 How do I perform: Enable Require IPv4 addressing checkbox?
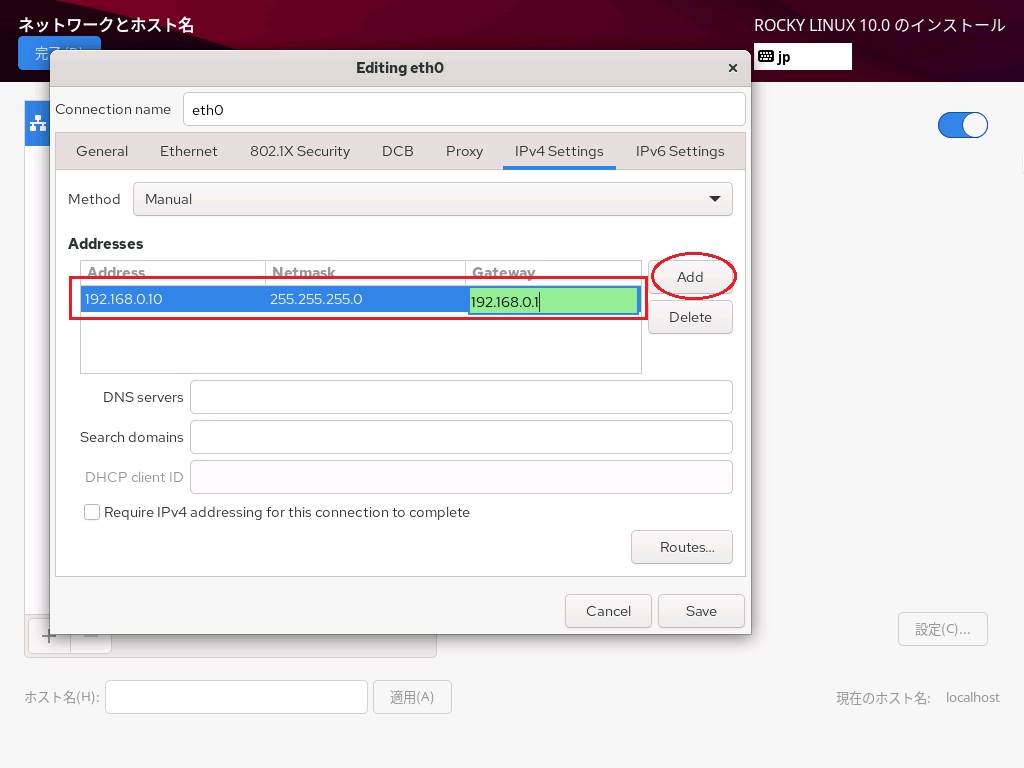[92, 512]
